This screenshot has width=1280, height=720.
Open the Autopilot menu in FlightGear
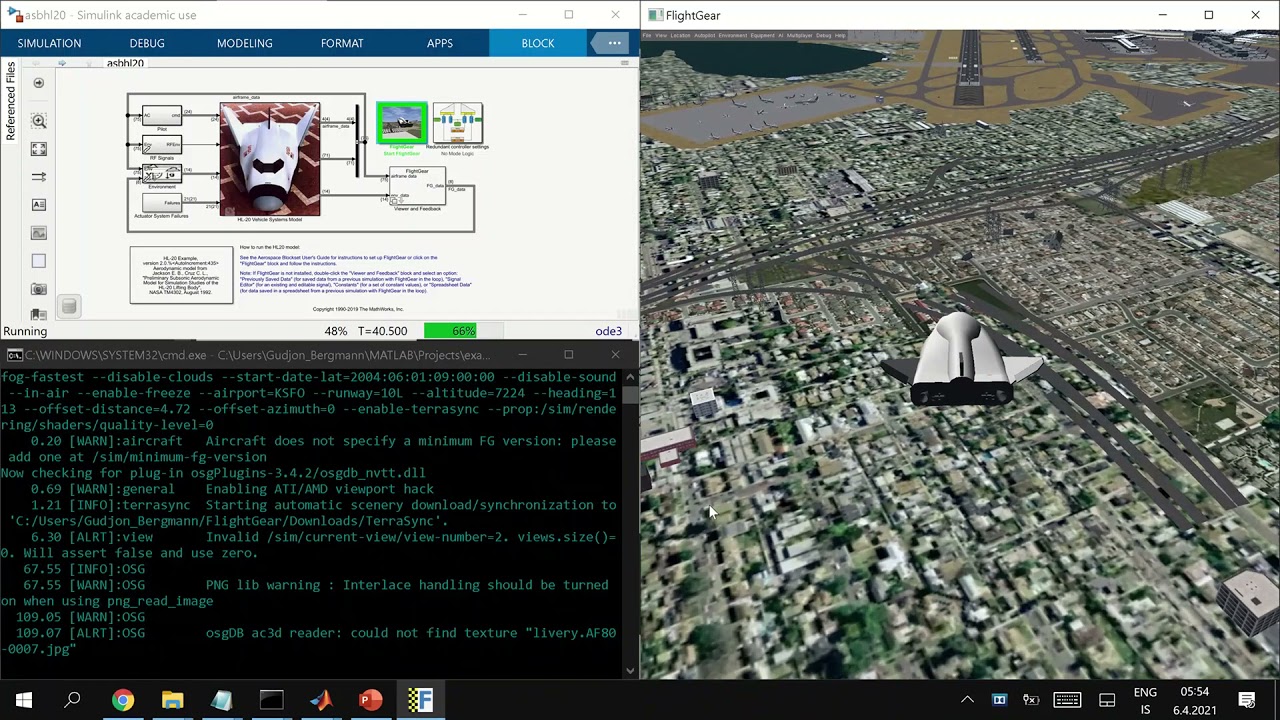(x=705, y=35)
